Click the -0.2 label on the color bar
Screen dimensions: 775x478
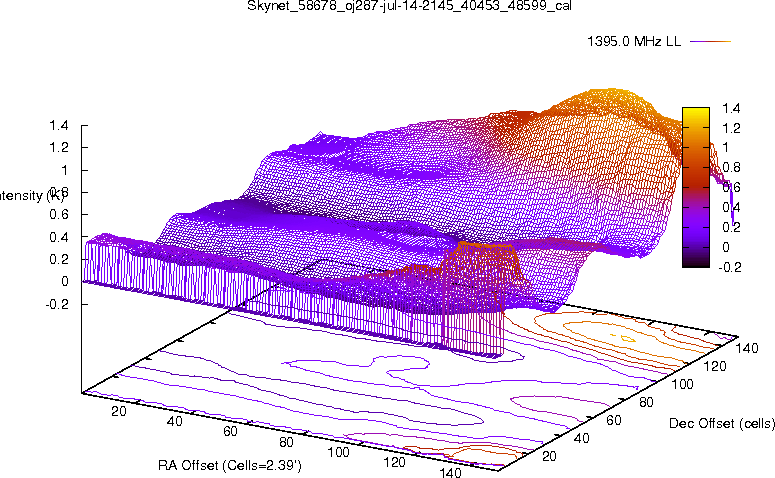pyautogui.click(x=730, y=267)
